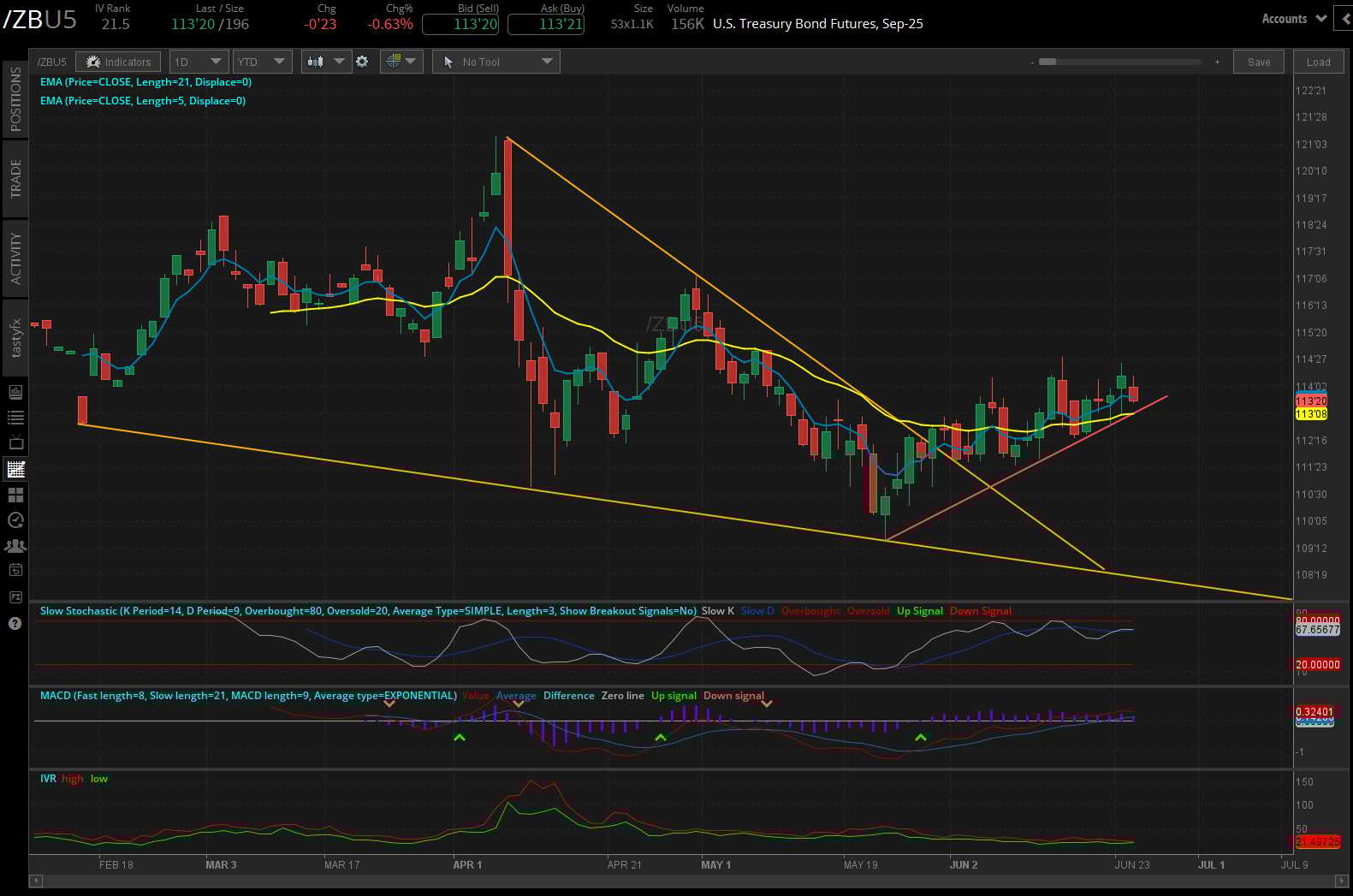Open the help question mark icon
1353x896 pixels.
[15, 623]
